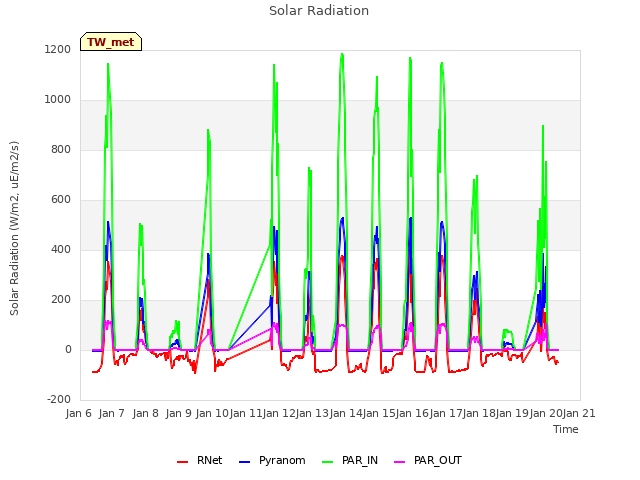Image resolution: width=640 pixels, height=480 pixels.
Task: Click the Jan 18 x-axis label
Action: tap(479, 413)
